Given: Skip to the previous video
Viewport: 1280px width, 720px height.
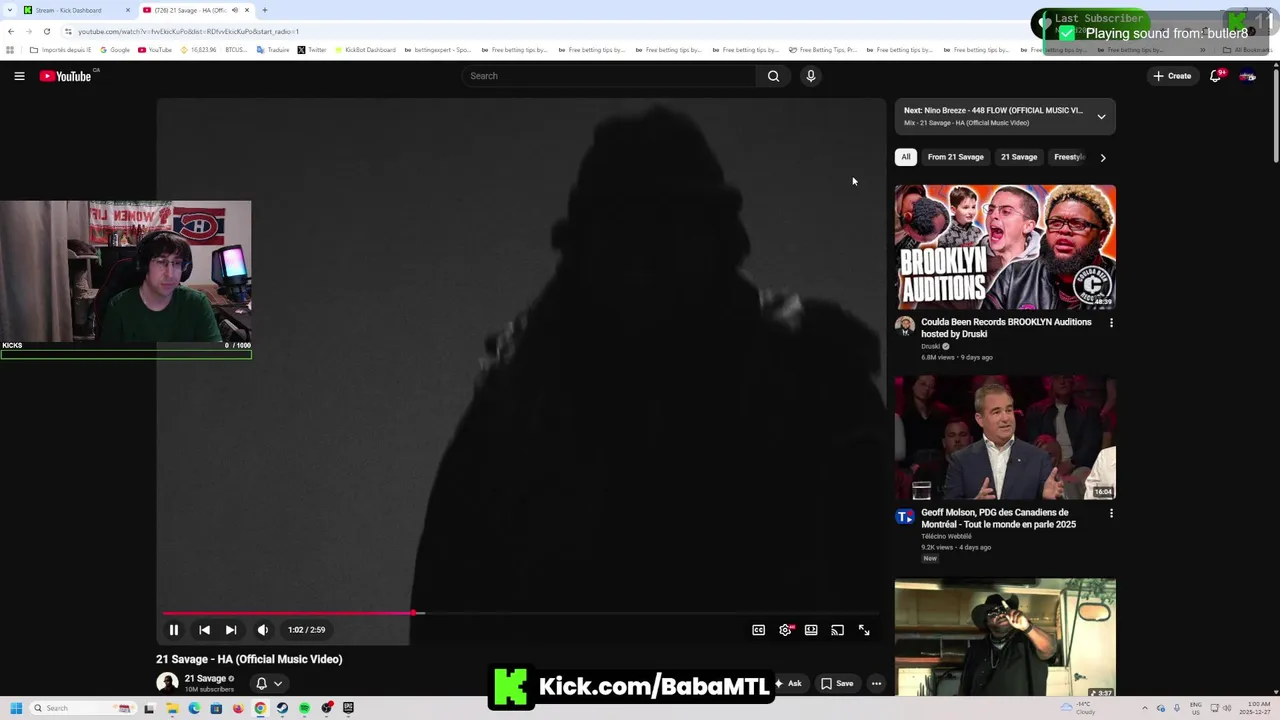Looking at the screenshot, I should tap(204, 630).
